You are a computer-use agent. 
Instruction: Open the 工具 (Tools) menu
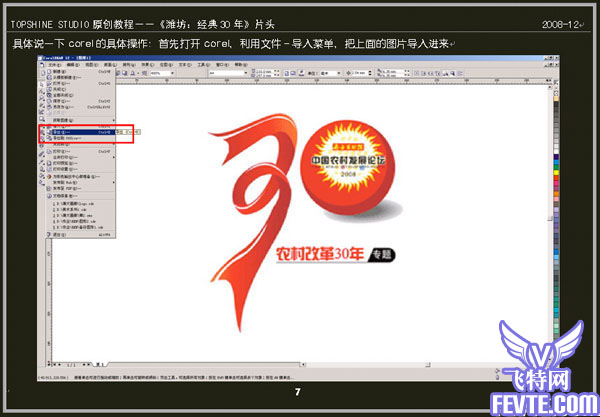(x=203, y=65)
